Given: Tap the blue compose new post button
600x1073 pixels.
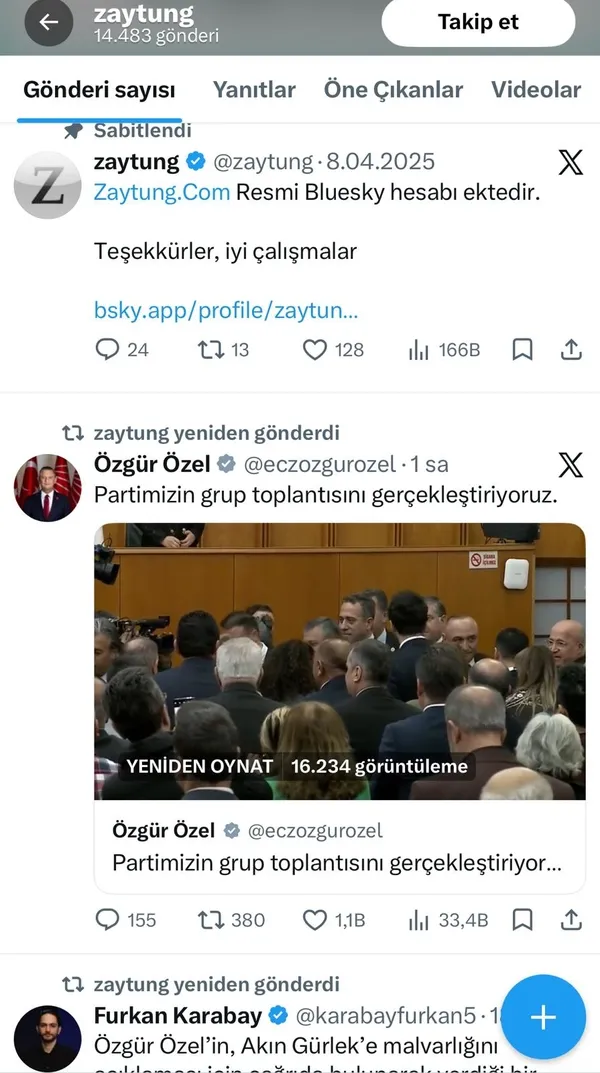Looking at the screenshot, I should 542,1017.
